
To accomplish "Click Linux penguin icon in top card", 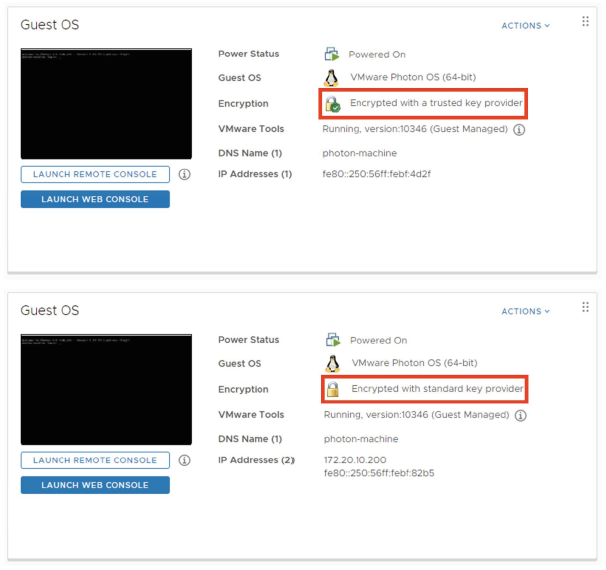I will pyautogui.click(x=331, y=78).
